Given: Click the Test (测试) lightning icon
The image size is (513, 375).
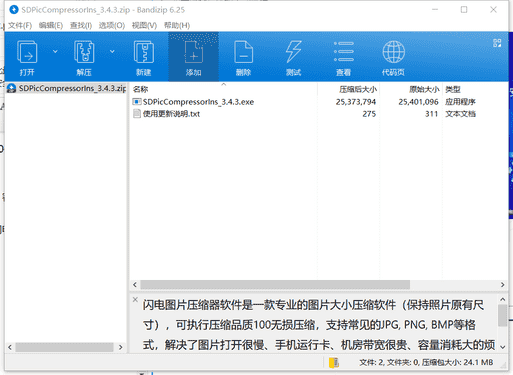Looking at the screenshot, I should coord(293,52).
